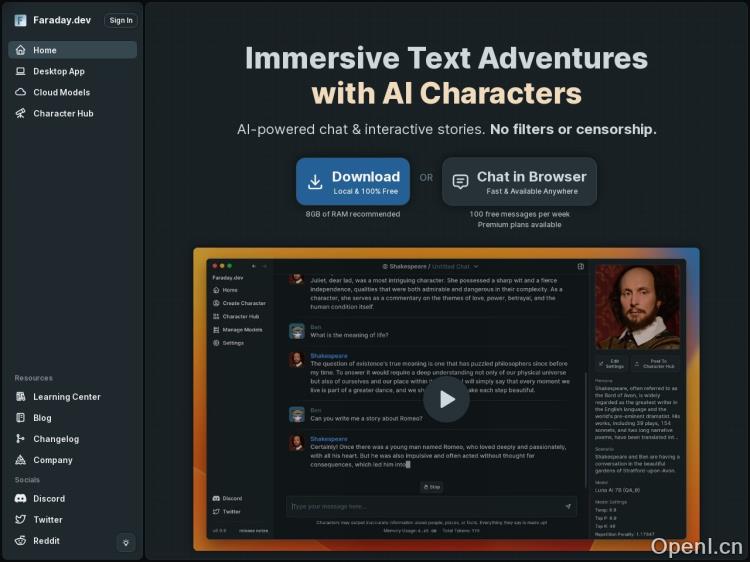
Task: Click the Faraday.dev logo icon
Action: [x=21, y=20]
